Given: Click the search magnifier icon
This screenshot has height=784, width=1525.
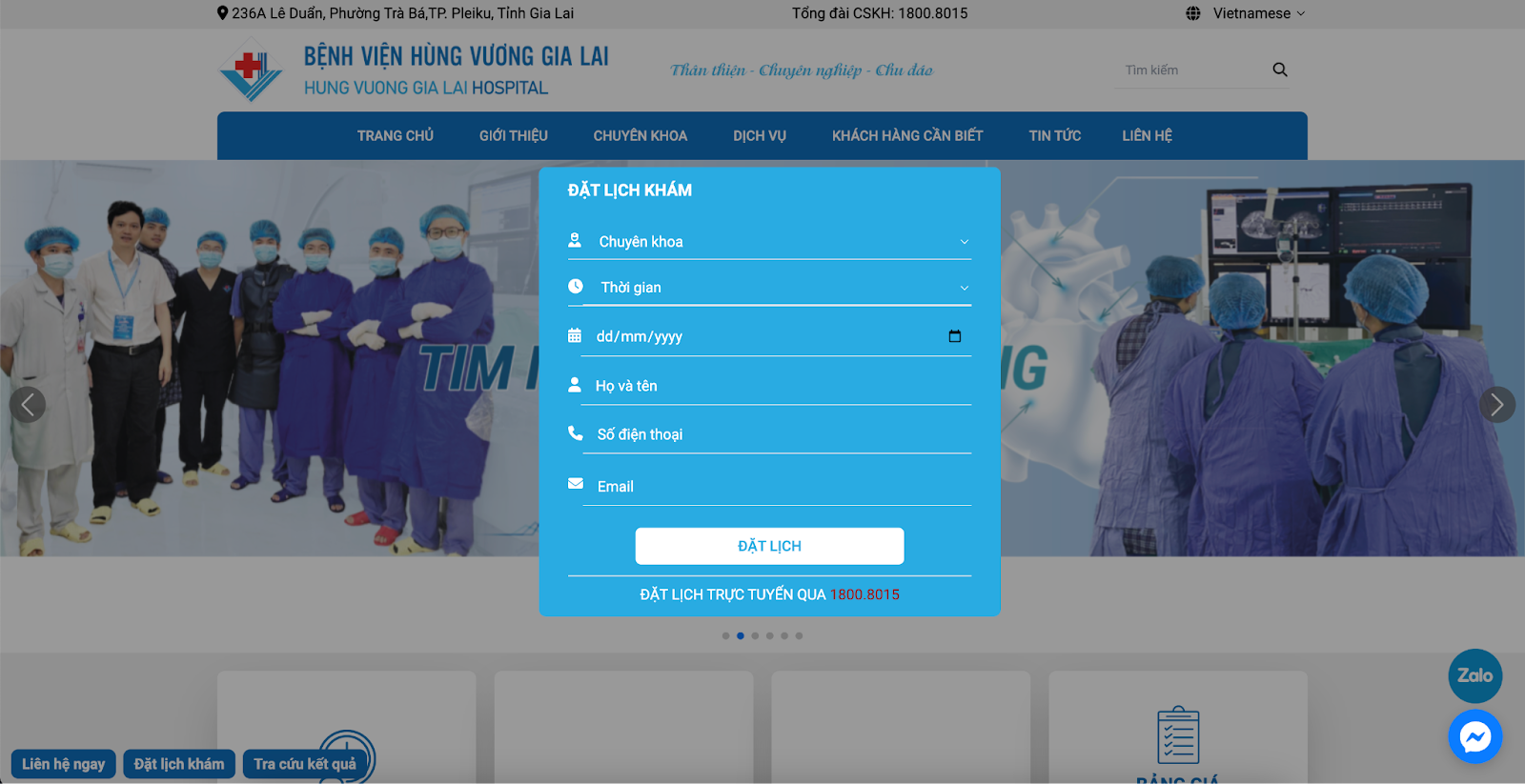Looking at the screenshot, I should [x=1279, y=70].
